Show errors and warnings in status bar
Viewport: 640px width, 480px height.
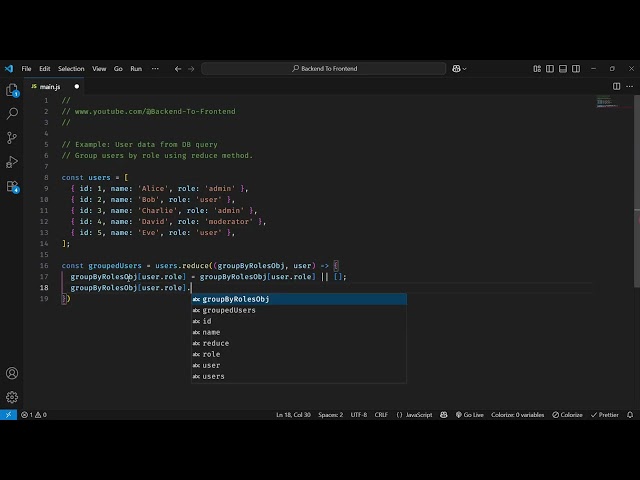click(34, 415)
